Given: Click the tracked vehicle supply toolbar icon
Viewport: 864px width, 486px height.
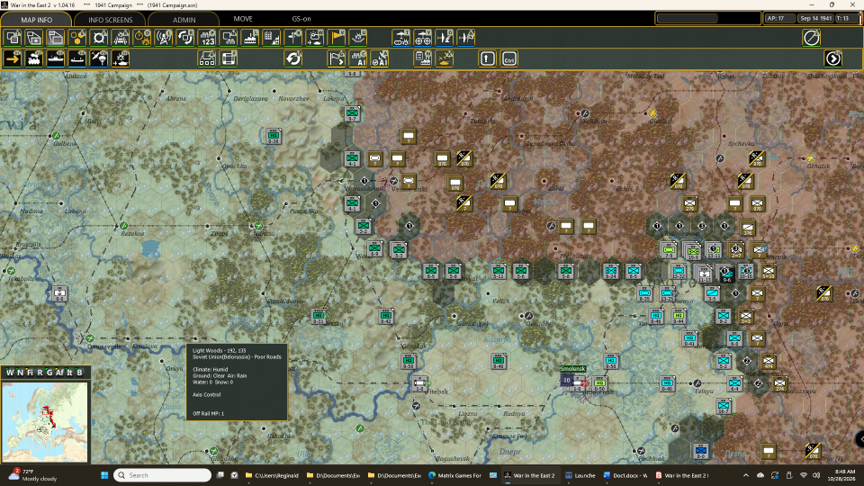Looking at the screenshot, I should point(401,38).
